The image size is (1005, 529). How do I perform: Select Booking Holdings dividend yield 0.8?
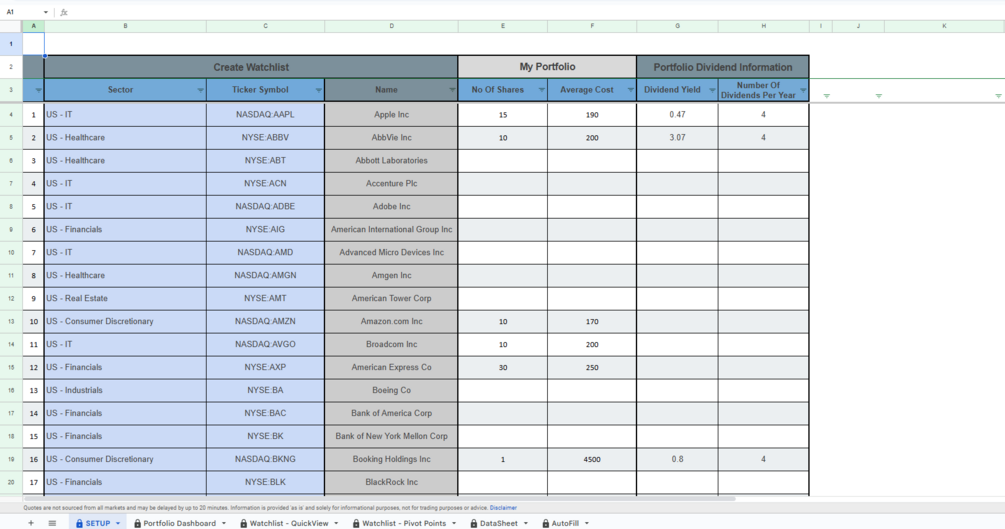tap(677, 460)
